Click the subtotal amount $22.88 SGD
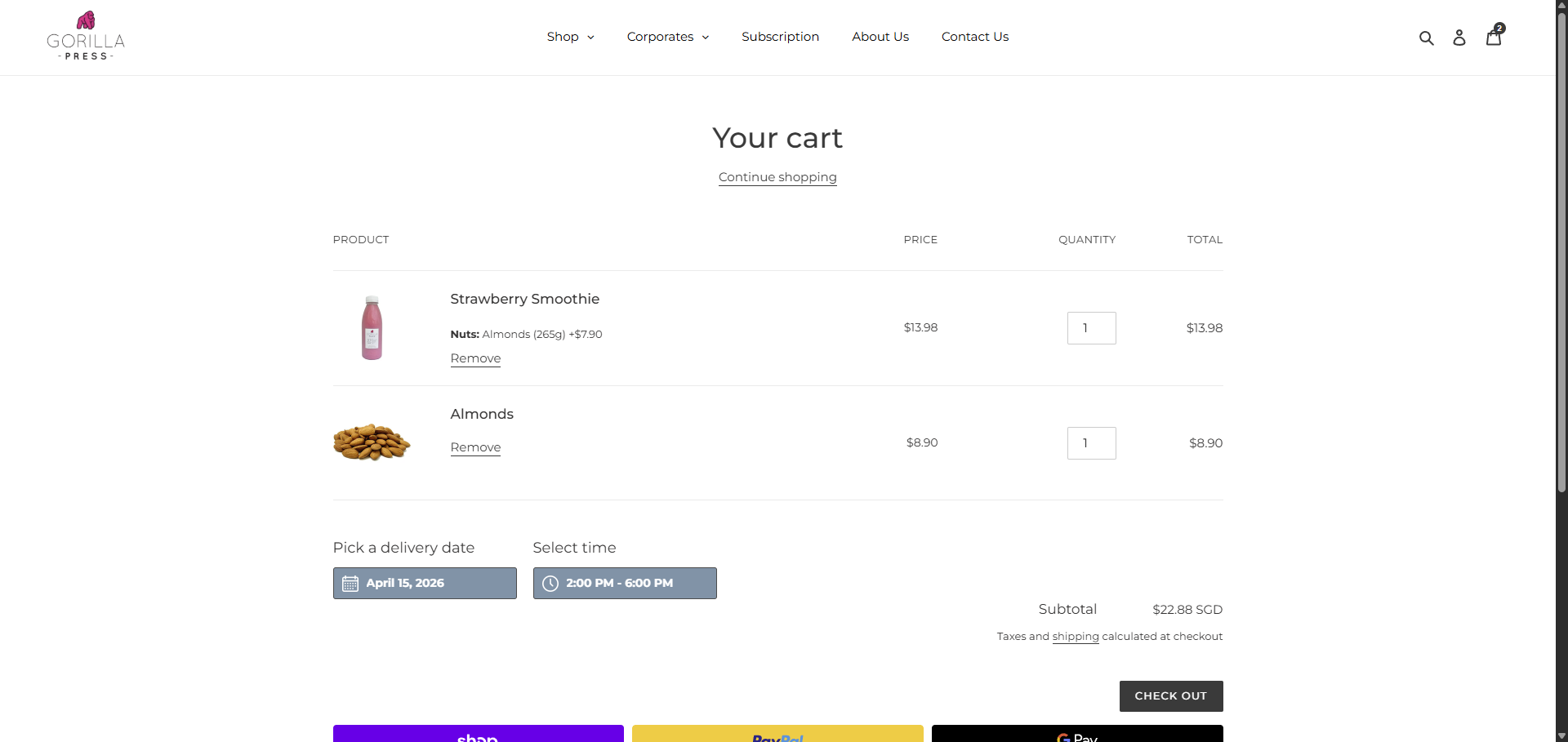This screenshot has height=742, width=1568. (x=1187, y=610)
